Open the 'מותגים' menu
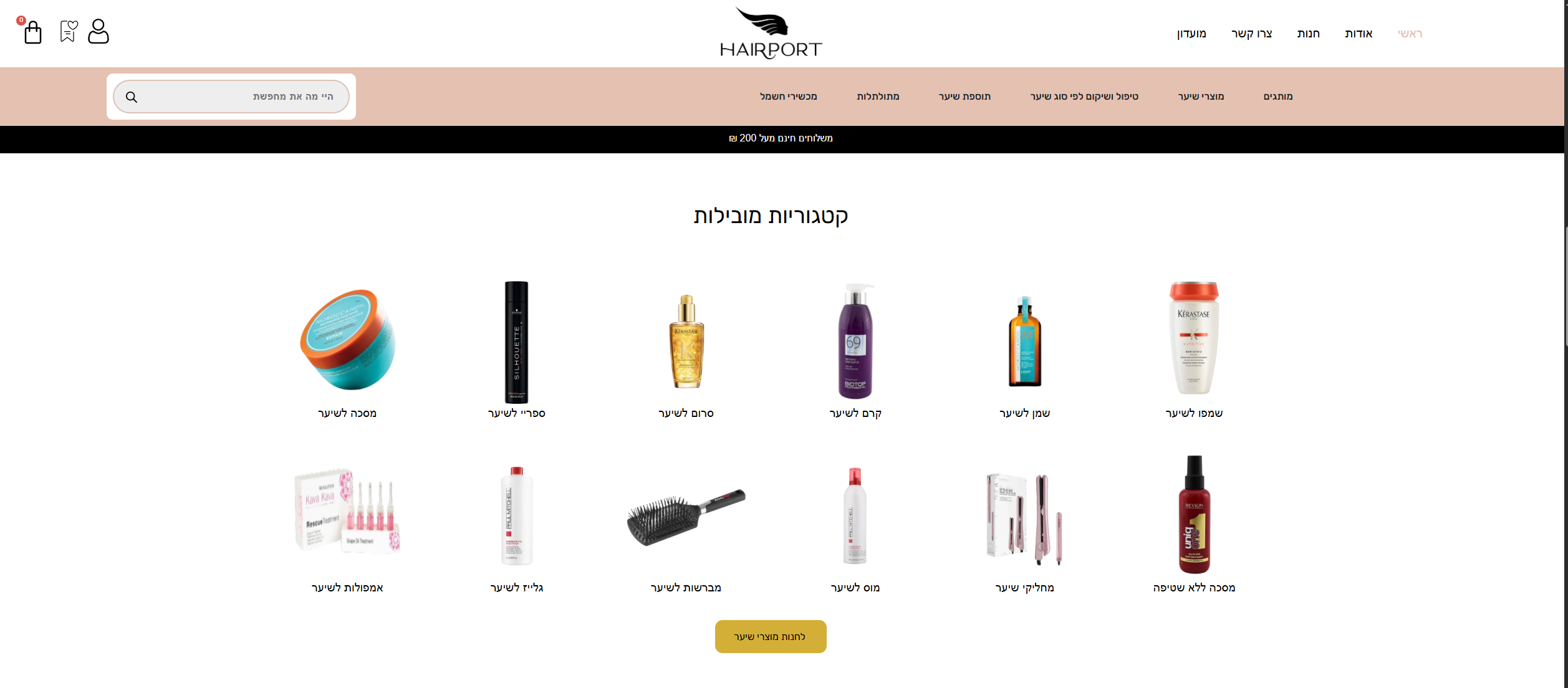This screenshot has width=1568, height=688. 1278,97
